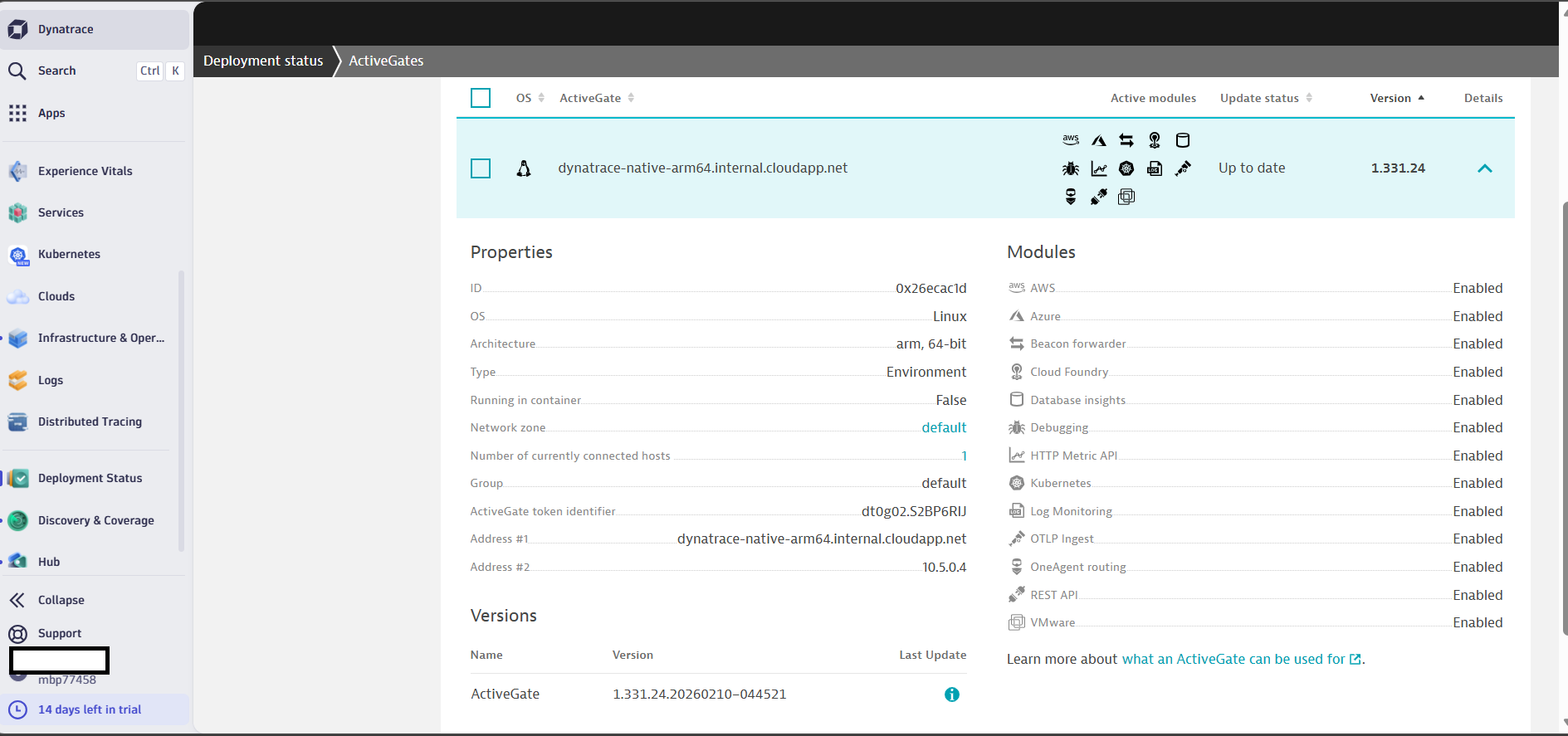The width and height of the screenshot is (1568, 736).
Task: Click the Log Monitoring icon in row
Action: (1155, 168)
